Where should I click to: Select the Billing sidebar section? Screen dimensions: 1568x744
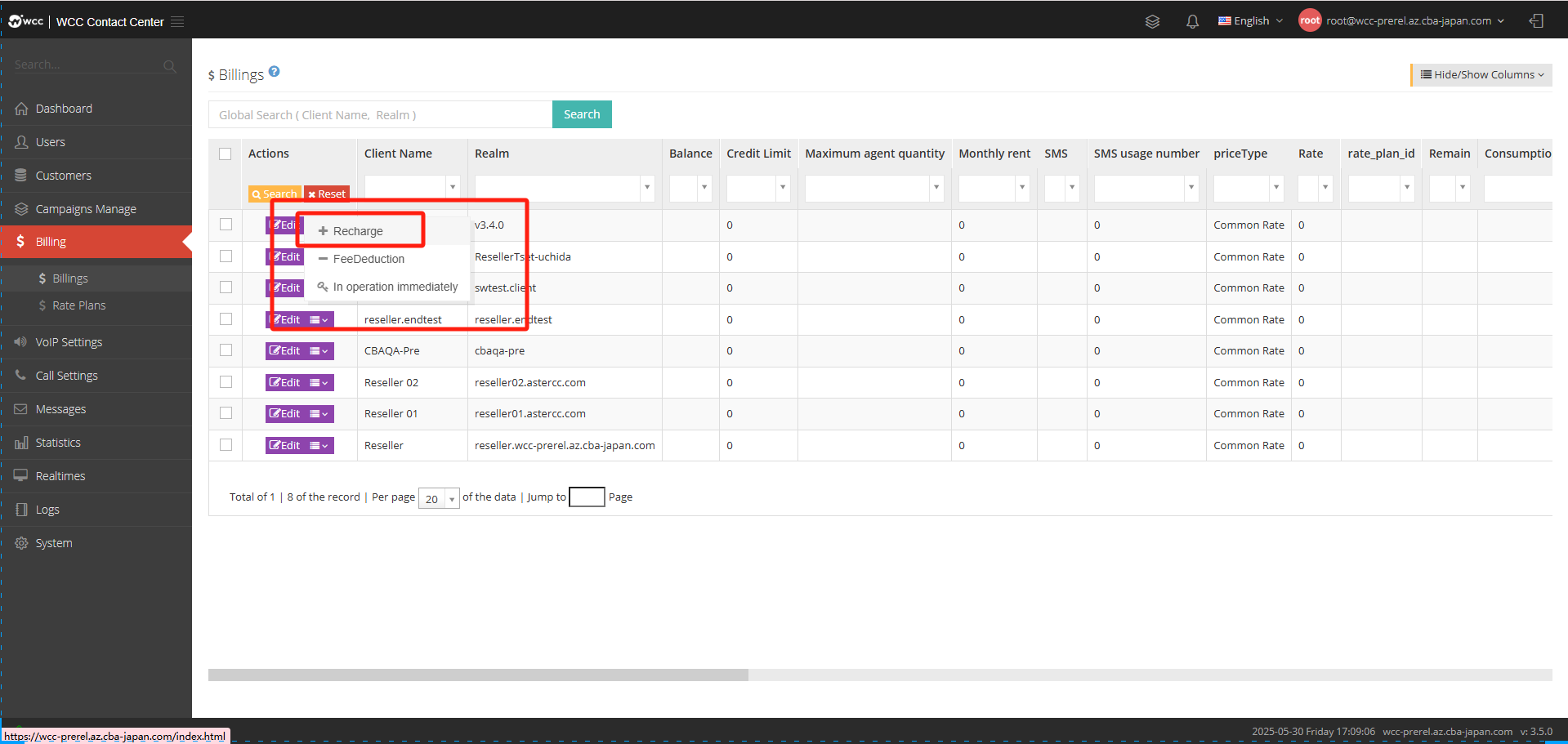(96, 242)
